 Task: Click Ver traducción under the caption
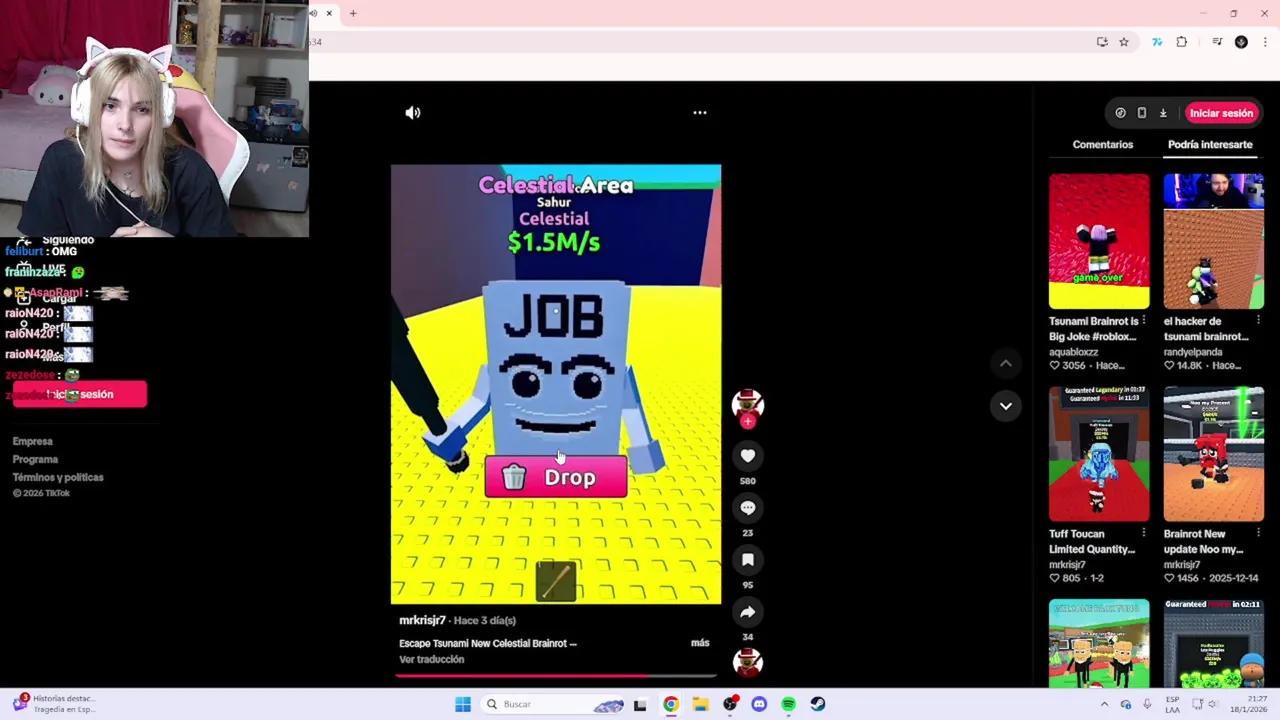pos(432,660)
